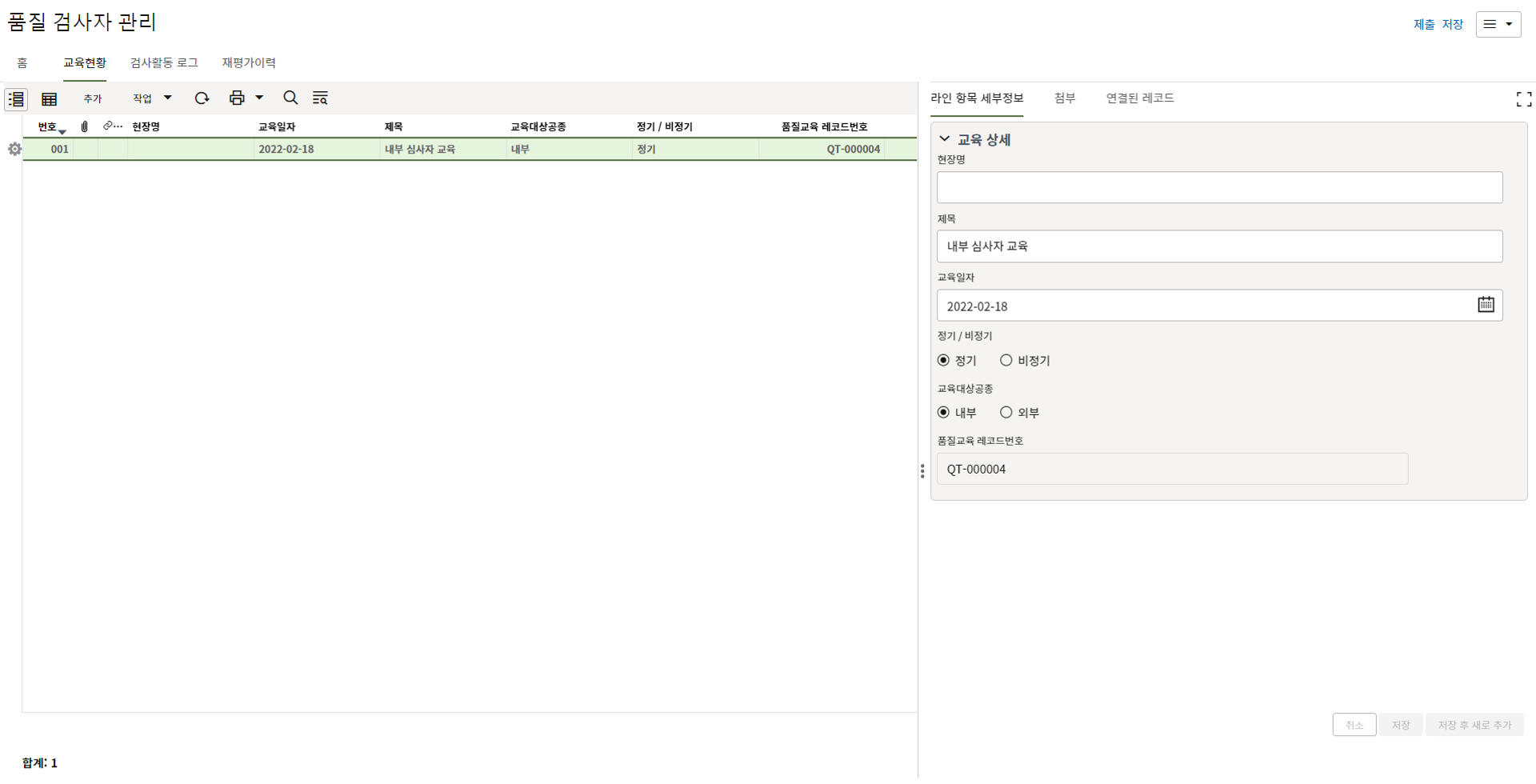Select the 외부 radio option
Image resolution: width=1536 pixels, height=784 pixels.
pyautogui.click(x=1006, y=413)
